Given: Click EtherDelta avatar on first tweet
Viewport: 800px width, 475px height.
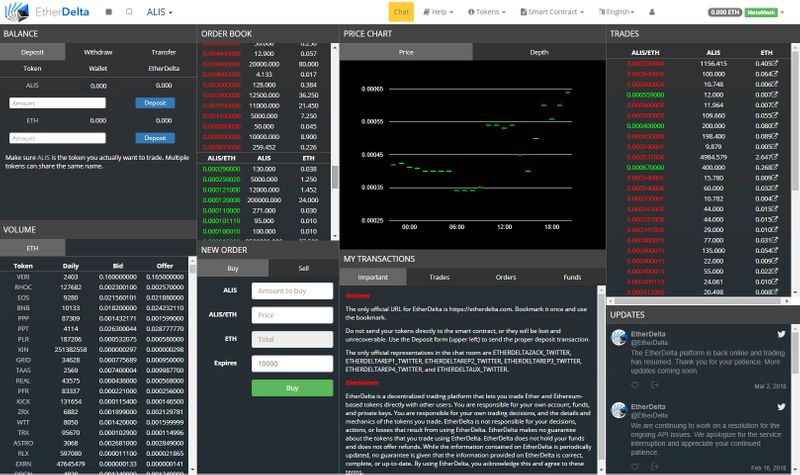Looking at the screenshot, I should pos(619,338).
